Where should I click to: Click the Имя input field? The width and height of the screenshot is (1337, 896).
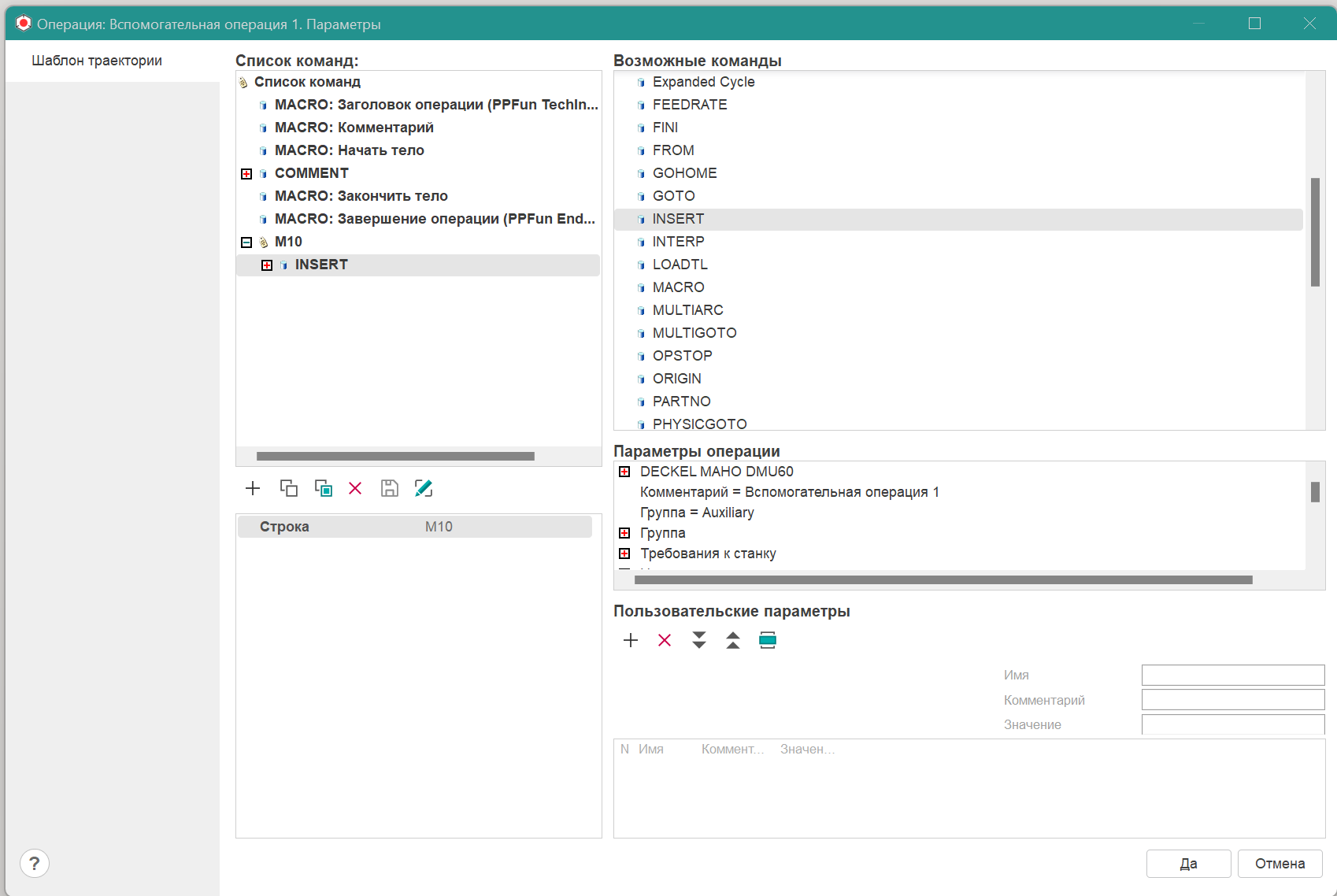tap(1232, 675)
